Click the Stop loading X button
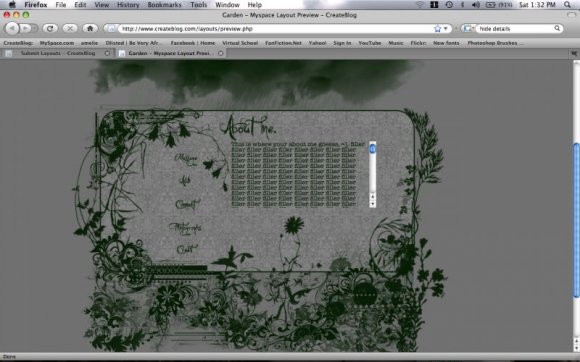Screen dimensions: 580x362 click(70, 28)
